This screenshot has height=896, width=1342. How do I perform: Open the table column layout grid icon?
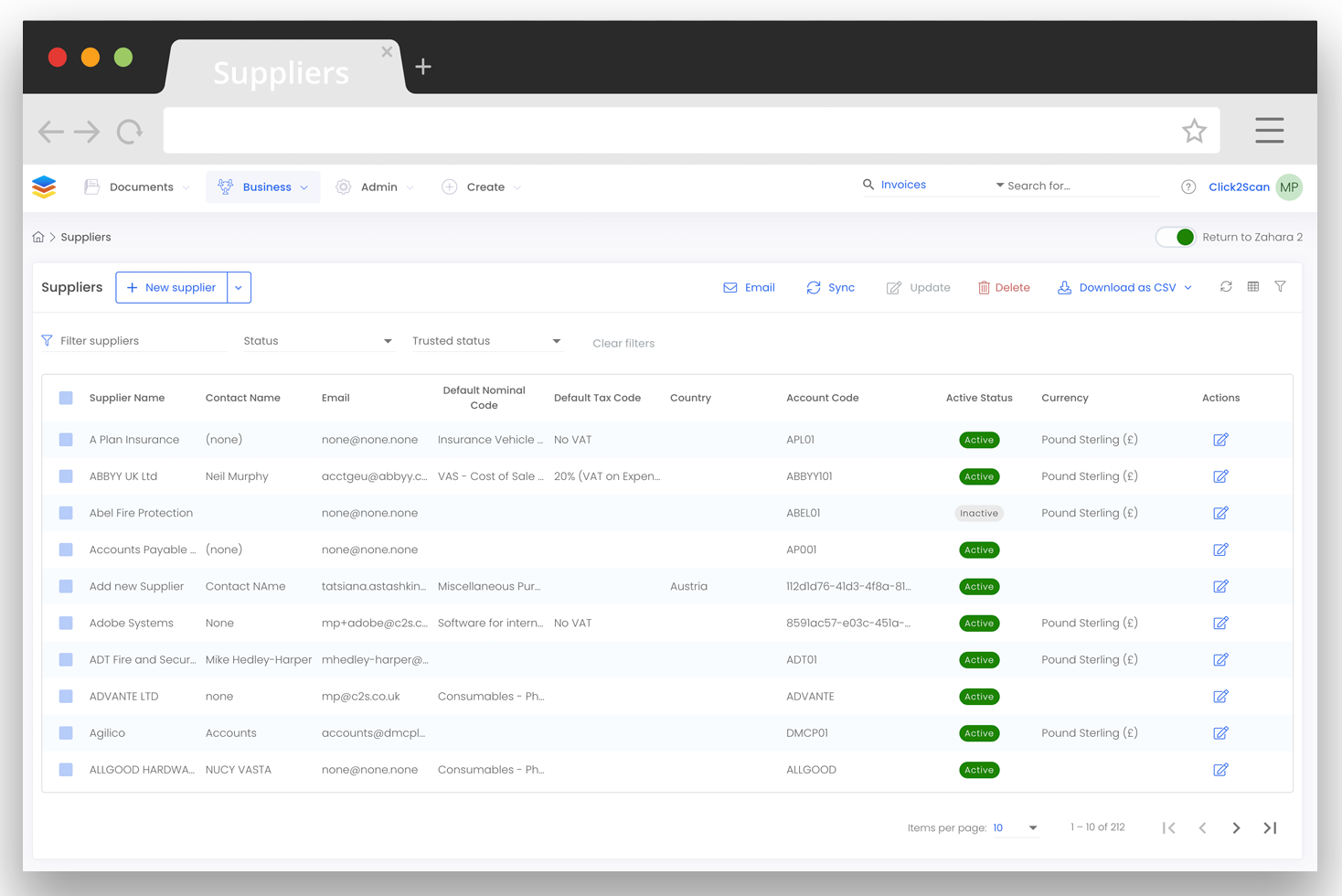1252,286
